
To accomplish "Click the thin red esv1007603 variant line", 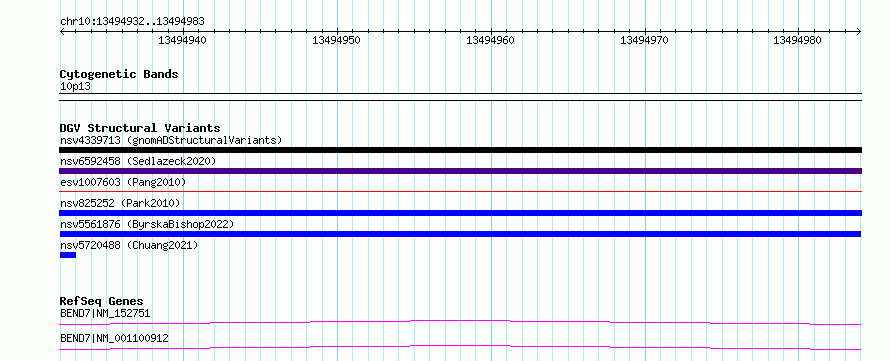I will point(460,192).
